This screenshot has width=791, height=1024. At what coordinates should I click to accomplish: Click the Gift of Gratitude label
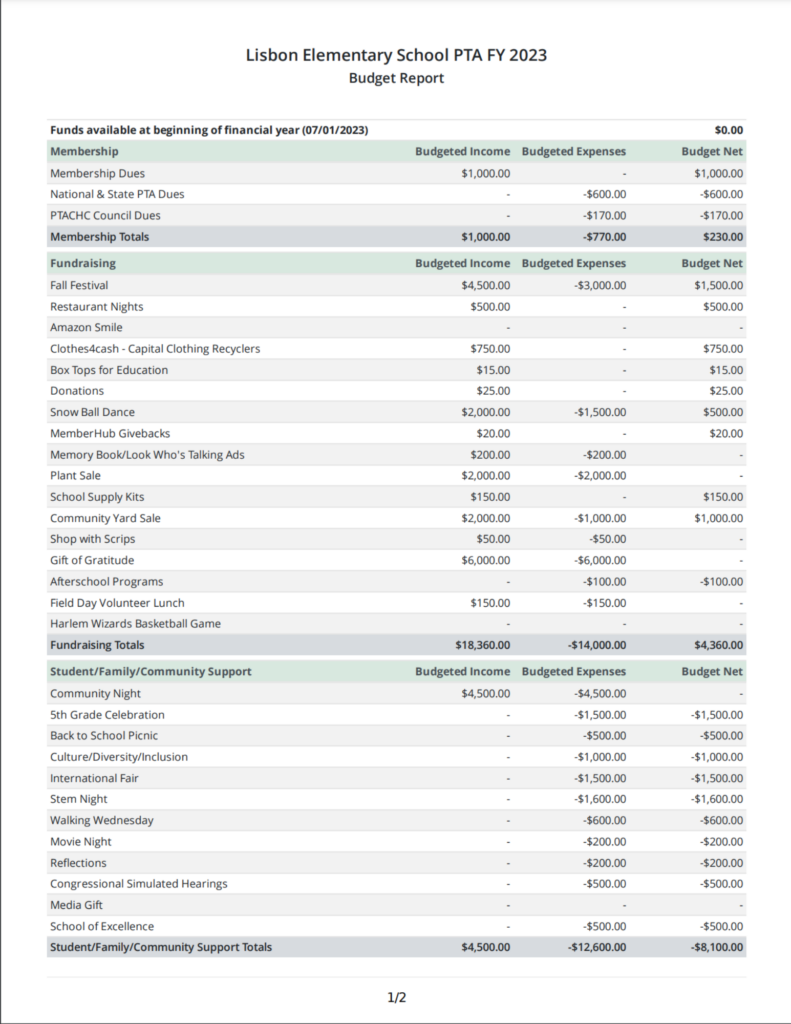(x=92, y=560)
